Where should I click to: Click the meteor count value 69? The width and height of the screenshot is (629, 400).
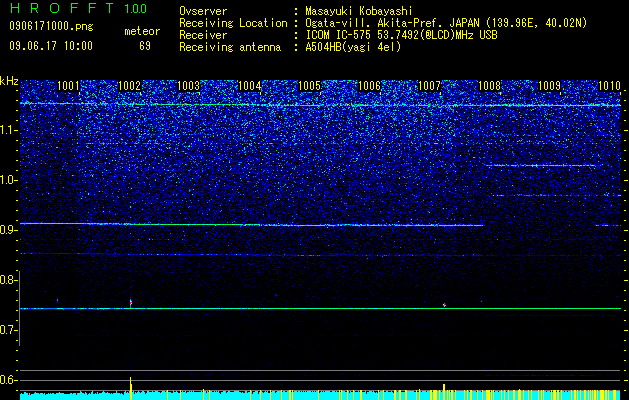point(145,46)
